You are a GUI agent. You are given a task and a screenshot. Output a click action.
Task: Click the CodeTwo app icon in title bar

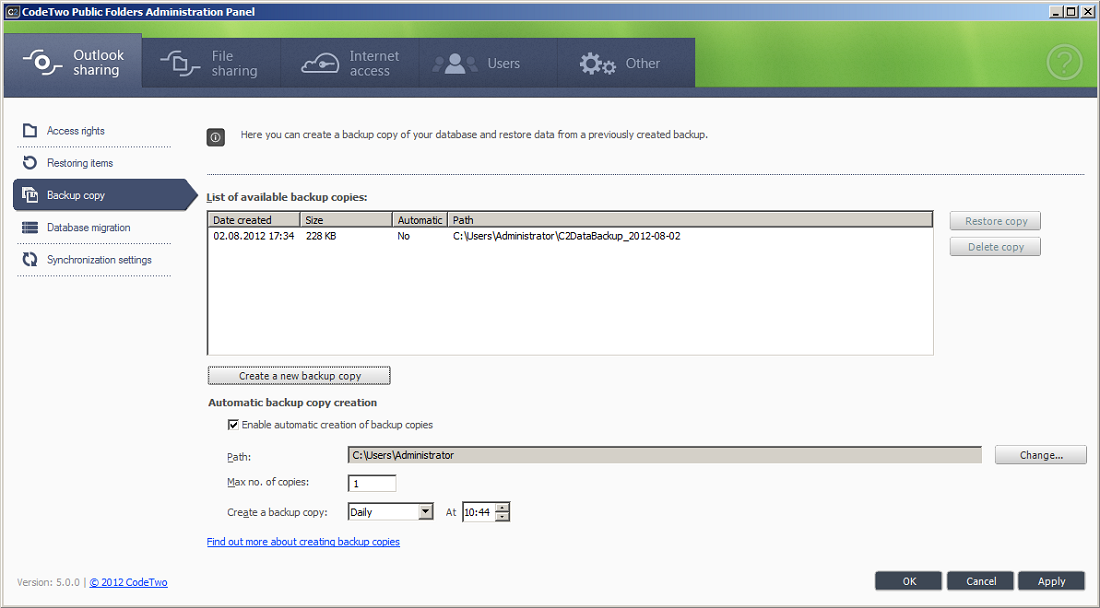(x=12, y=12)
